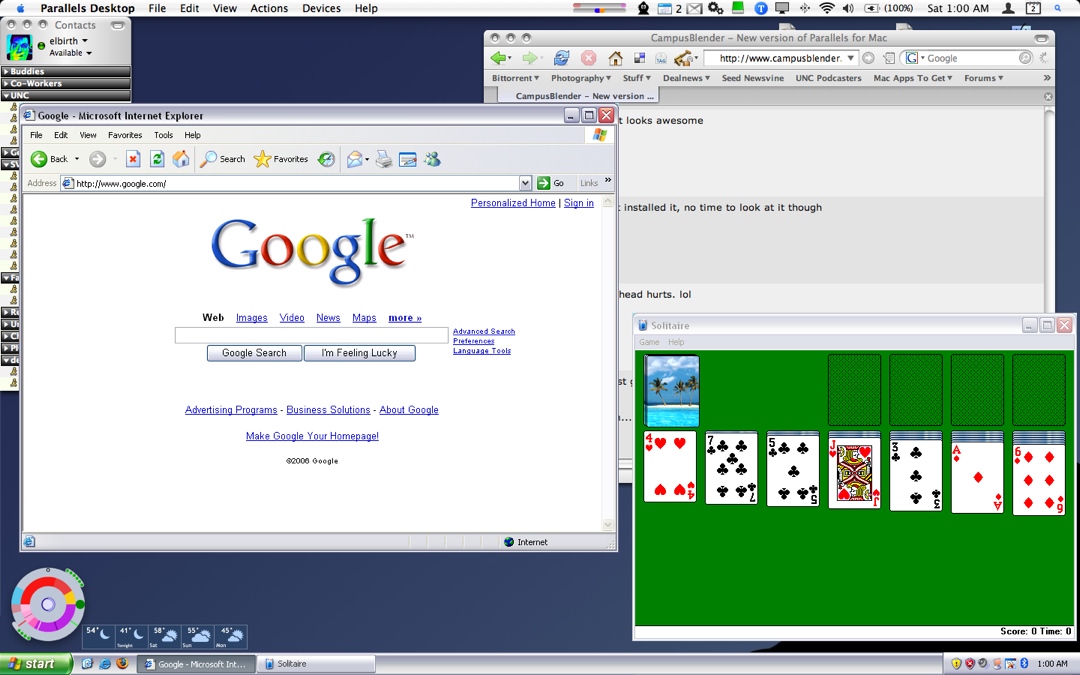Click the Refresh icon in Internet Explorer toolbar

157,159
